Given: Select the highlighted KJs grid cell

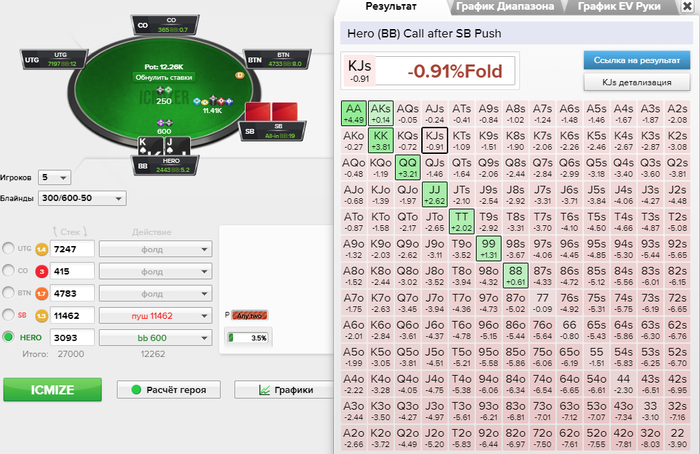Looking at the screenshot, I should click(434, 140).
